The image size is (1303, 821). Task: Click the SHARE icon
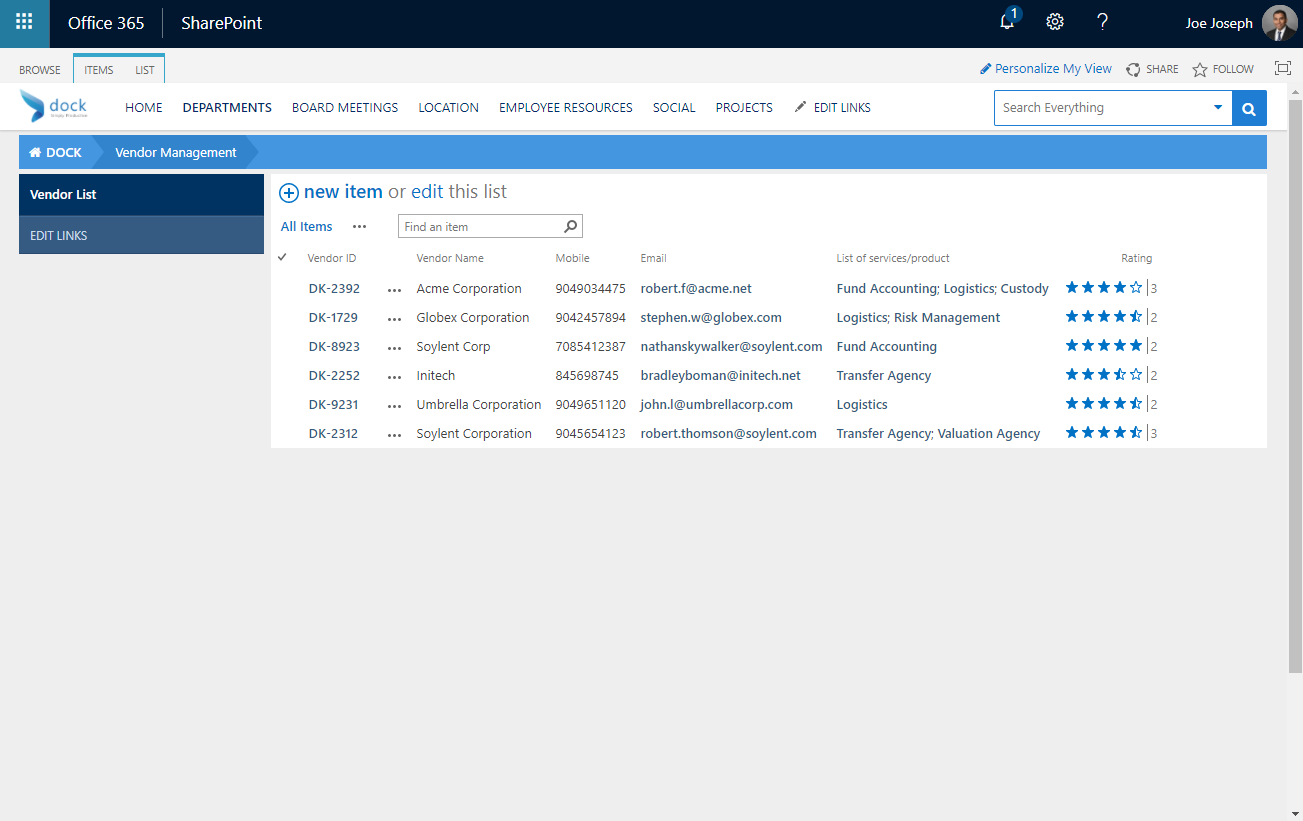click(1133, 68)
